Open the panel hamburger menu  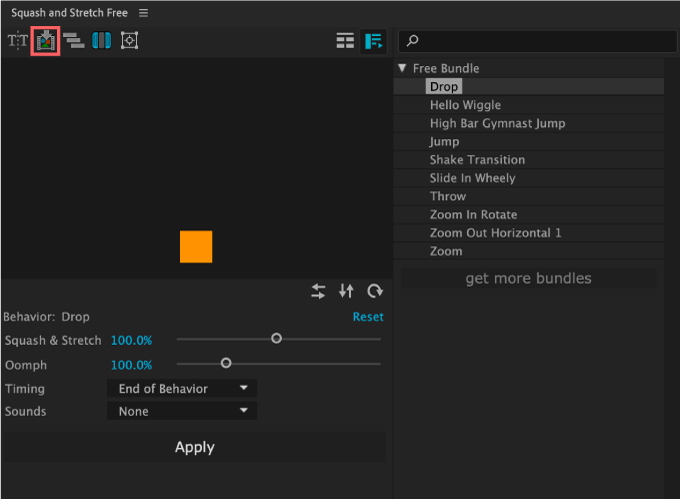tap(144, 13)
